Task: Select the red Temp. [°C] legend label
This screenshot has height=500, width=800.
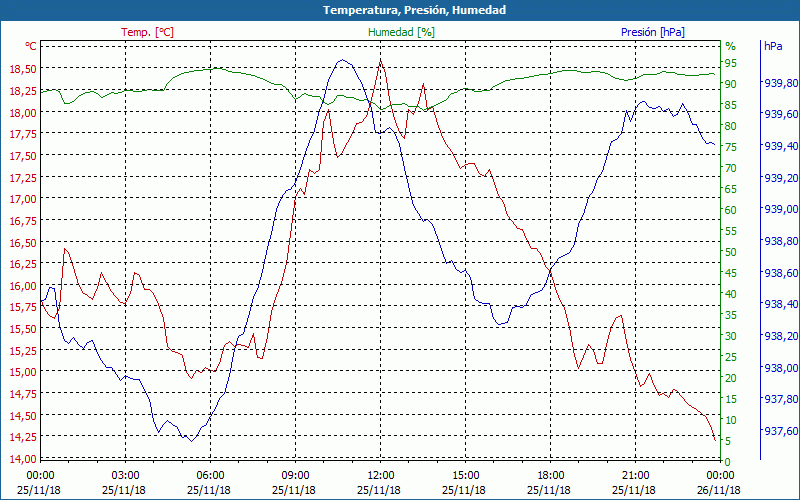Action: [x=147, y=32]
